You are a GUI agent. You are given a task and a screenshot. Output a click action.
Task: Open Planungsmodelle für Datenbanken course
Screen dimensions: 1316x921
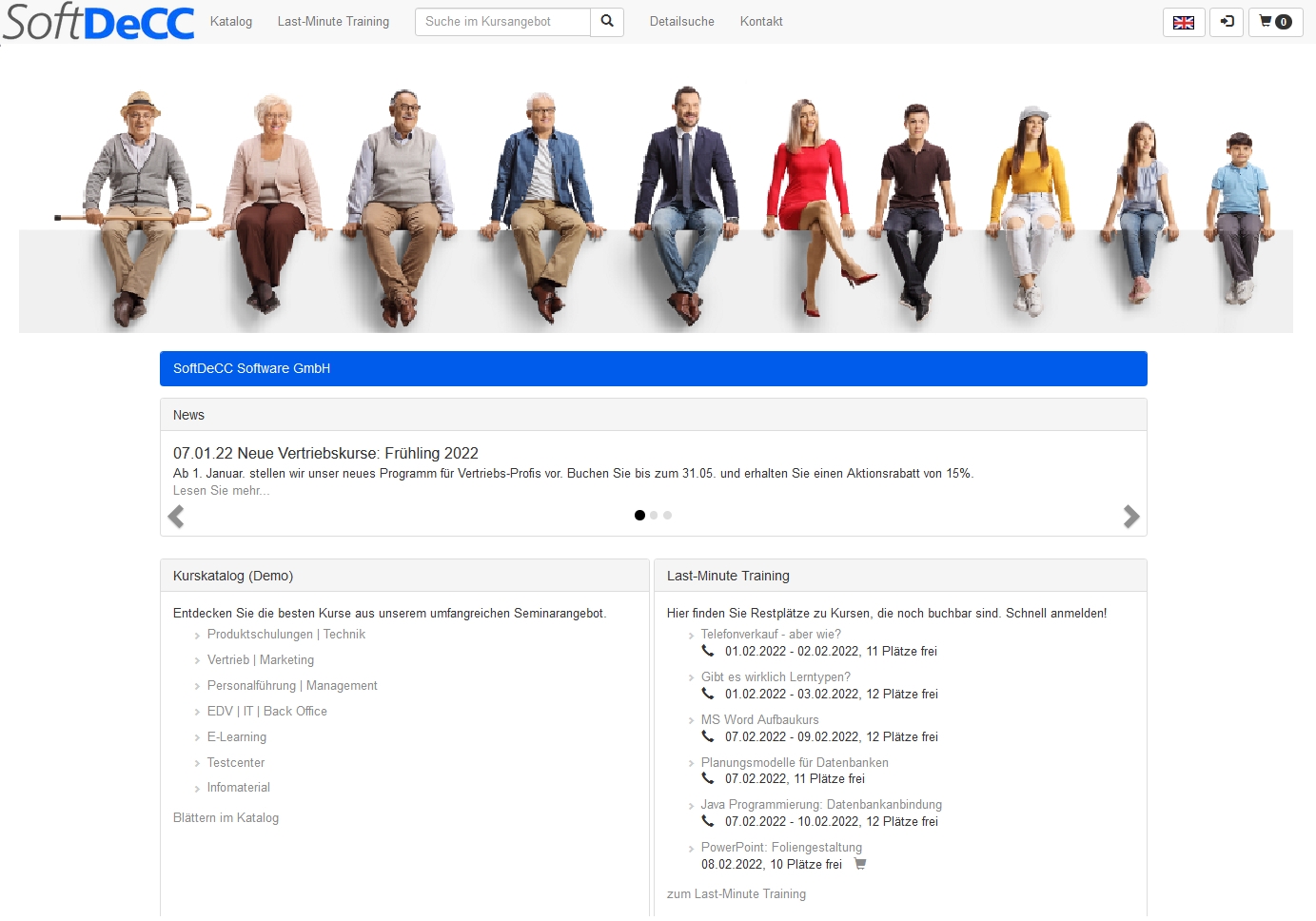point(795,763)
